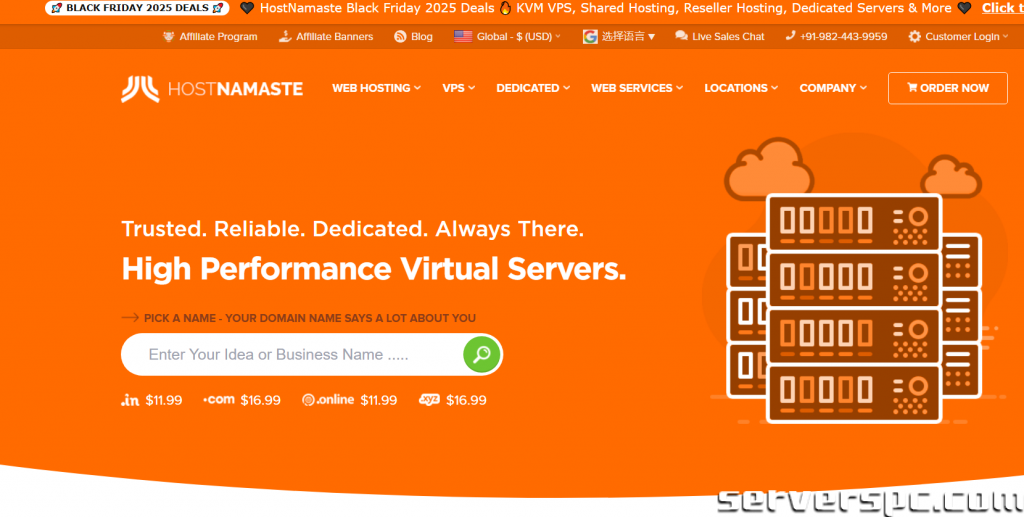Screen dimensions: 1024x517
Task: Show the Locations menu
Action: coord(741,88)
